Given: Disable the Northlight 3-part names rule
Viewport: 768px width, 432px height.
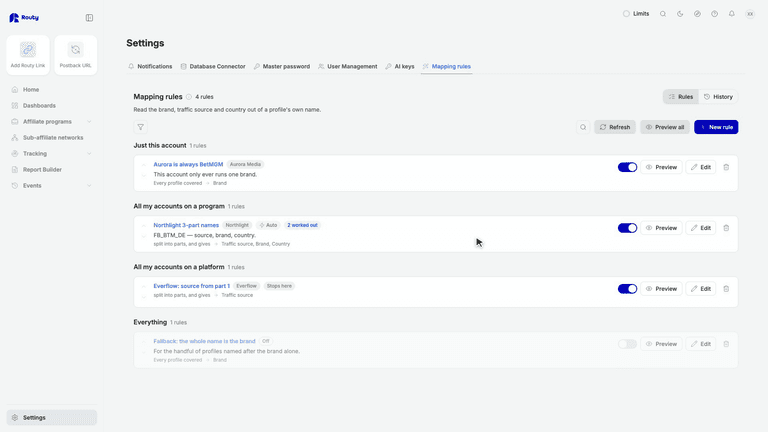Looking at the screenshot, I should (627, 228).
